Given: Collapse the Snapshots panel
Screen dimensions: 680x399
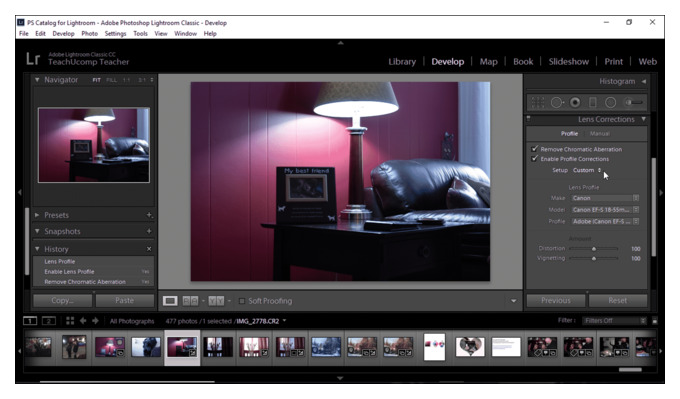Looking at the screenshot, I should (x=37, y=231).
